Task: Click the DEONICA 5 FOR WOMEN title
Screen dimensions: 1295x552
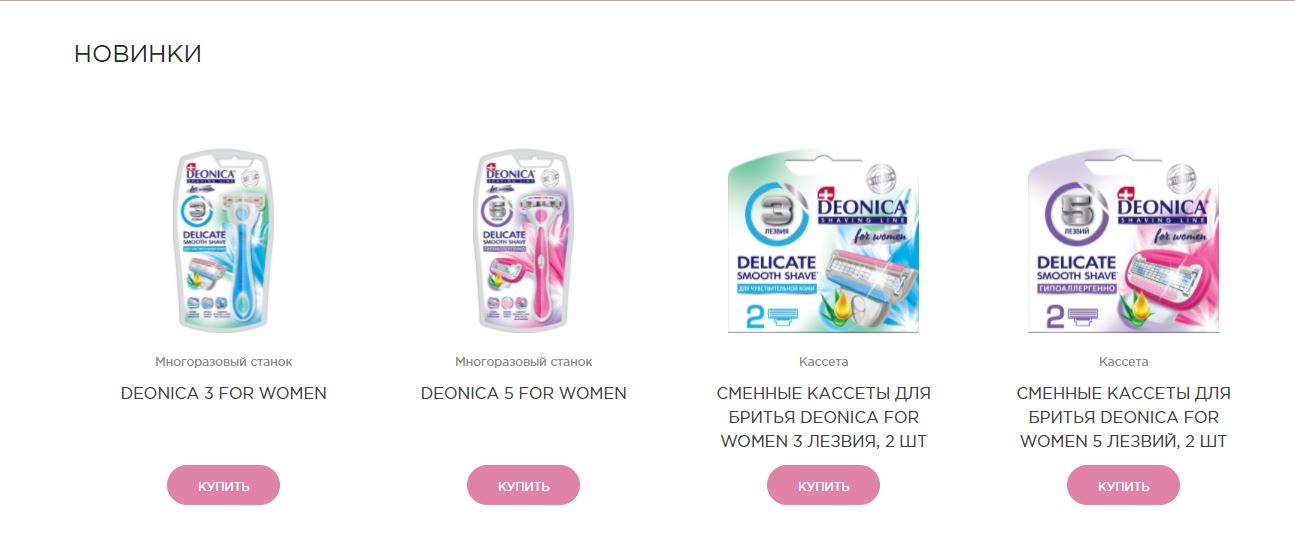Action: point(523,393)
